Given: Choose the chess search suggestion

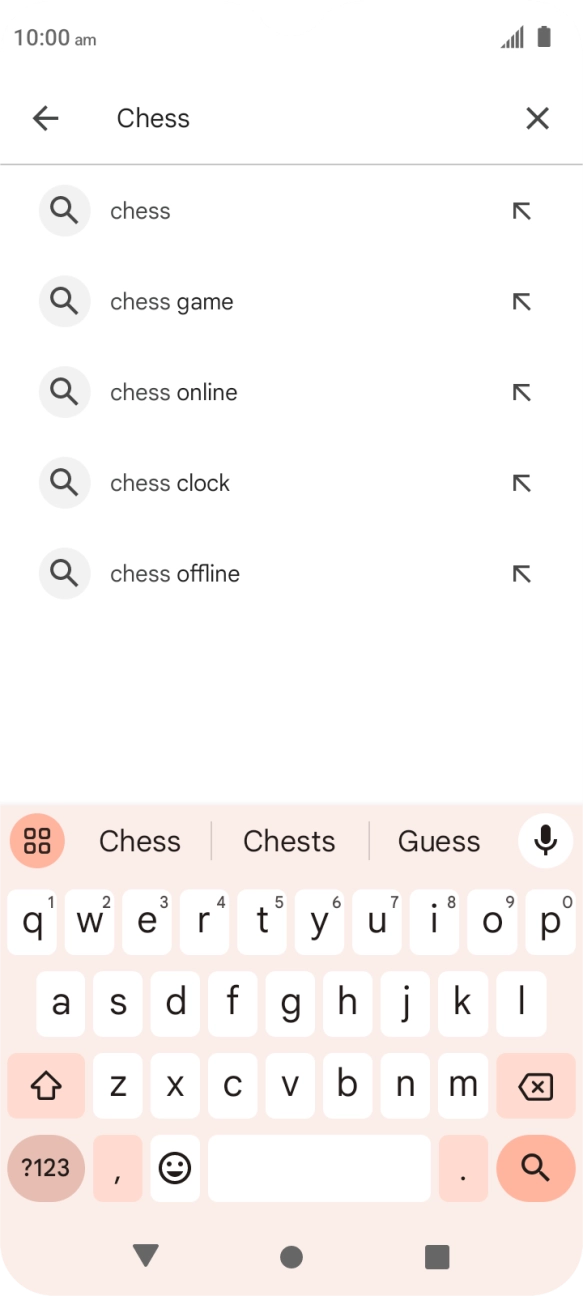Looking at the screenshot, I should (140, 211).
